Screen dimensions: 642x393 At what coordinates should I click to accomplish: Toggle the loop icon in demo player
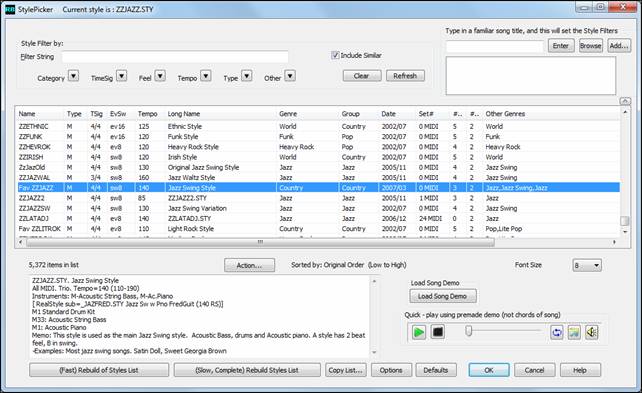[557, 332]
